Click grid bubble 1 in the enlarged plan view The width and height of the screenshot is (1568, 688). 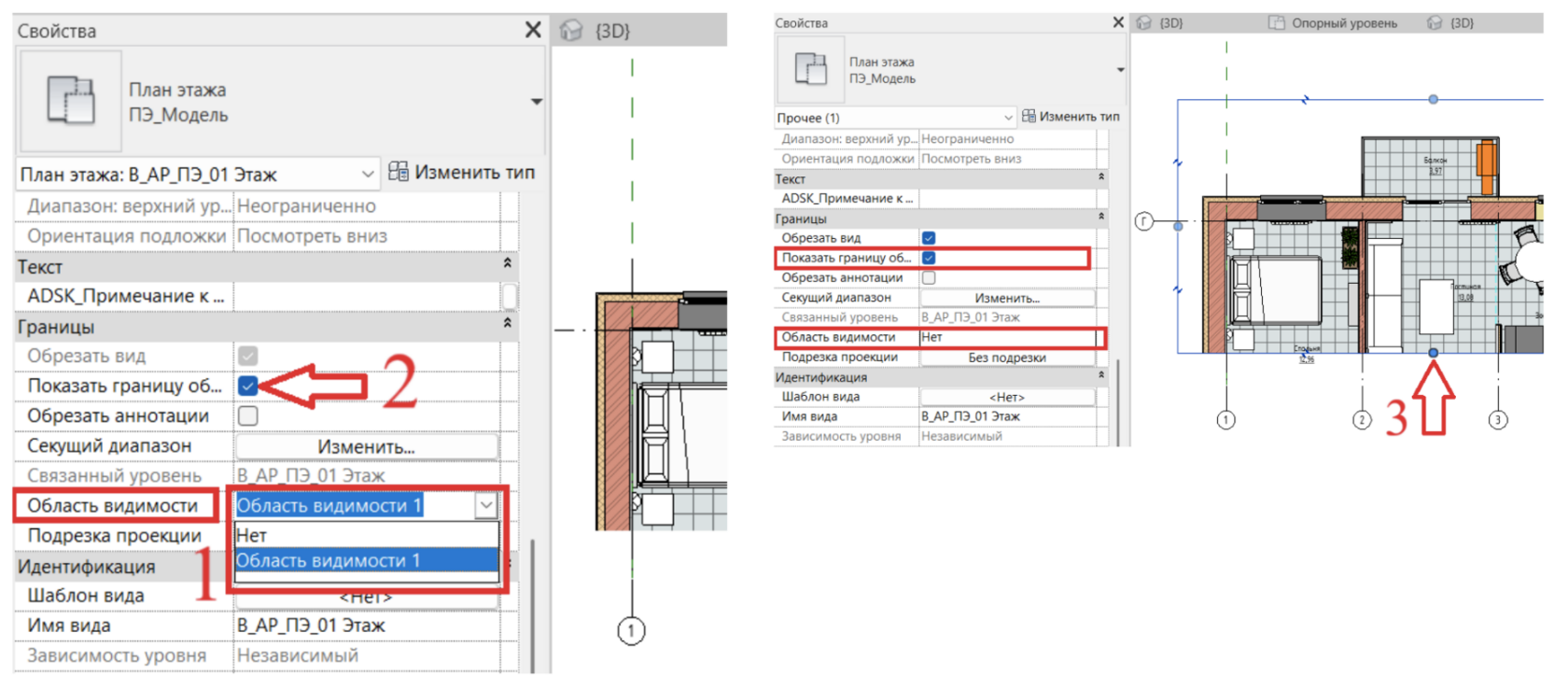pos(632,631)
